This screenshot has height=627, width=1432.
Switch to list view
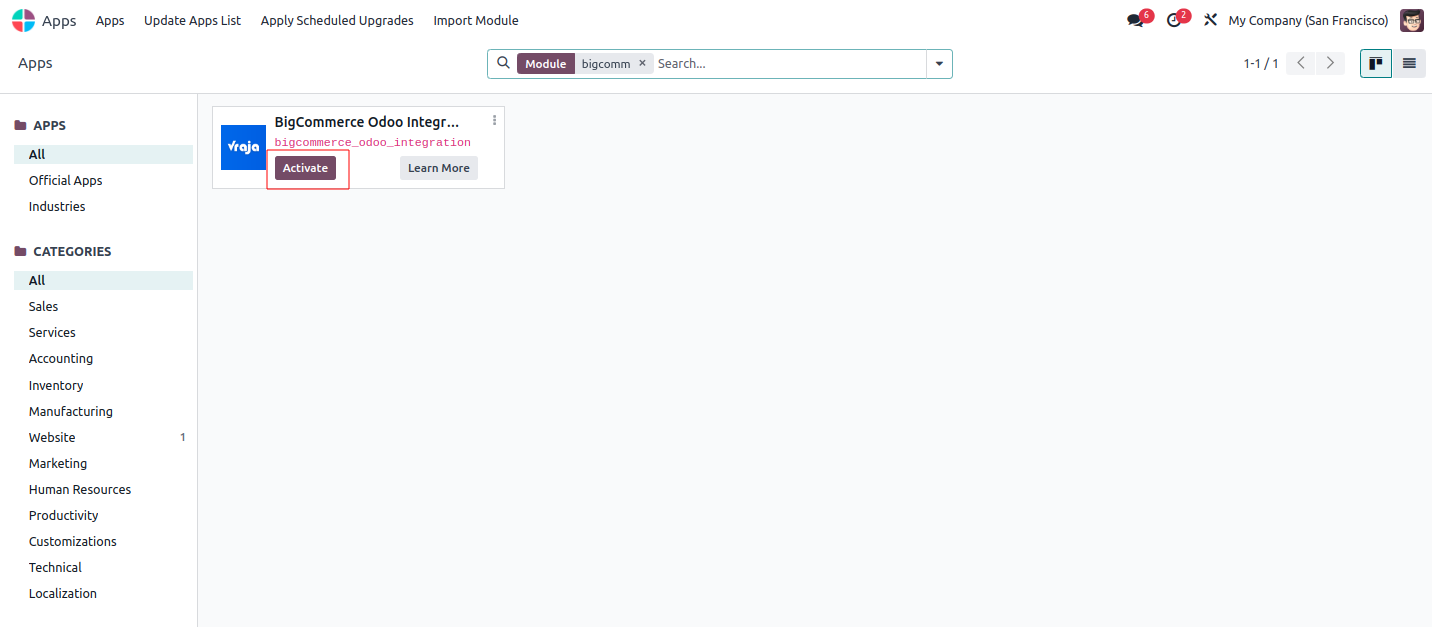1409,63
